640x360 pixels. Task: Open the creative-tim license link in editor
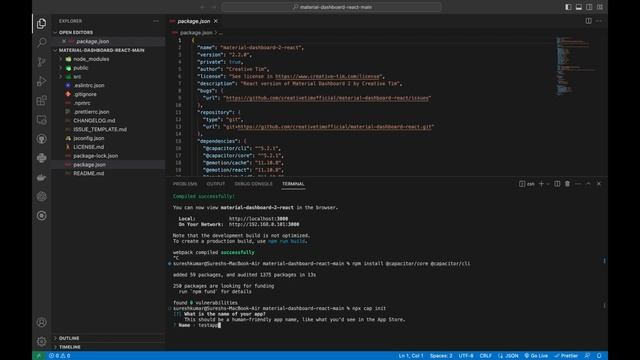[328, 76]
